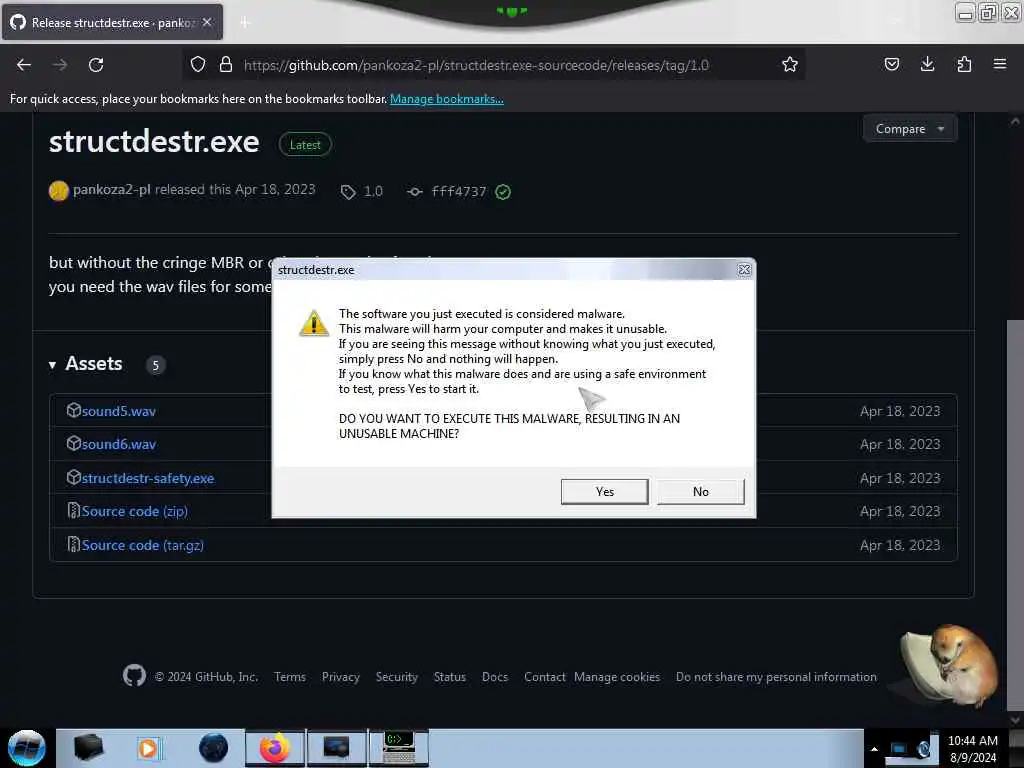Switch to Firefox on the taskbar
The width and height of the screenshot is (1024, 768).
pos(275,748)
